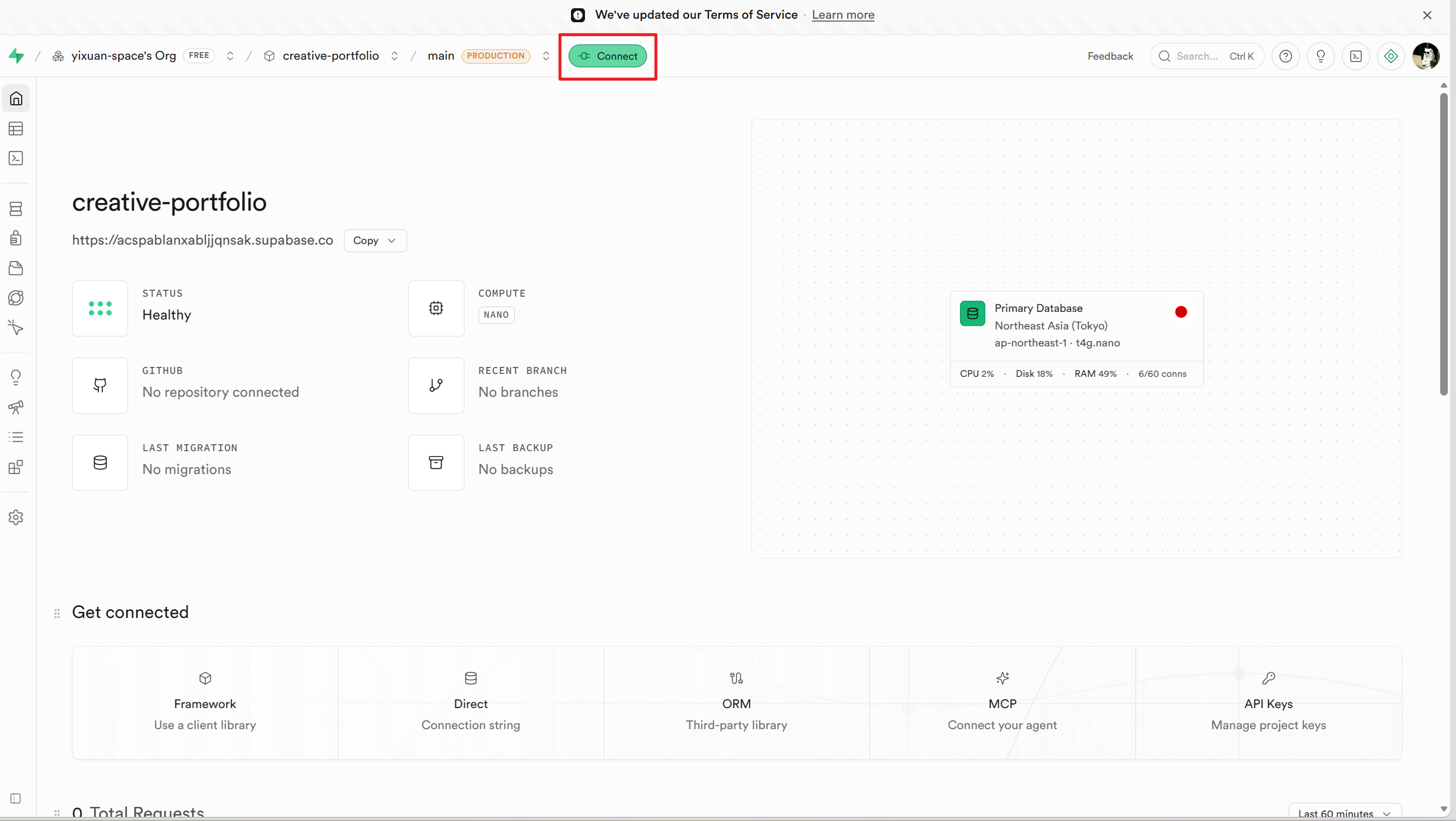This screenshot has width=1456, height=821.
Task: Click the red status dot on Primary Database
Action: tap(1180, 312)
